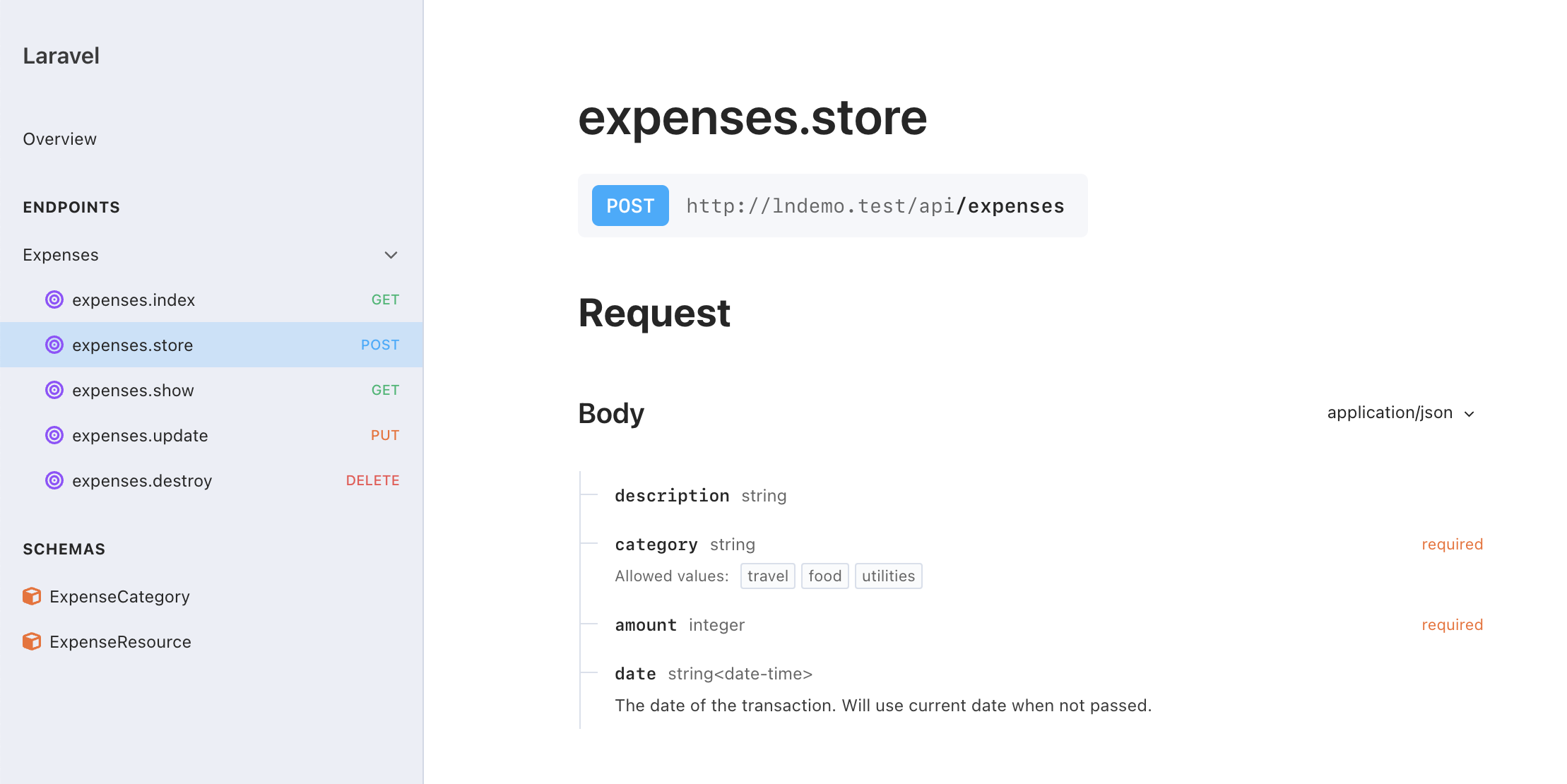Click the utilities allowed value tag
This screenshot has height=784, width=1567.
[888, 576]
